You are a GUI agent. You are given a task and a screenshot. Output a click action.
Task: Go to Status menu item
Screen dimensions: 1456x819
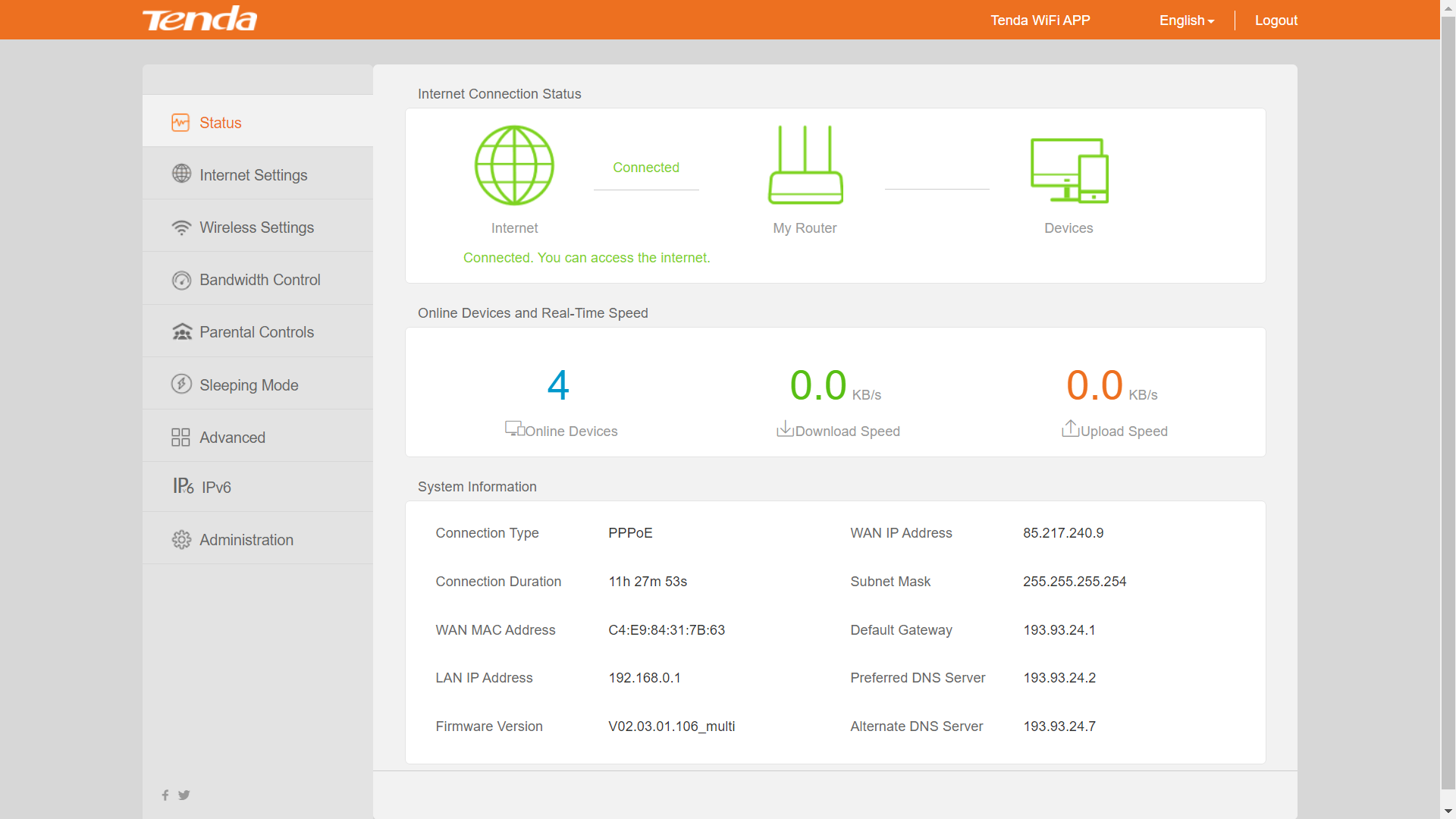[x=258, y=121]
